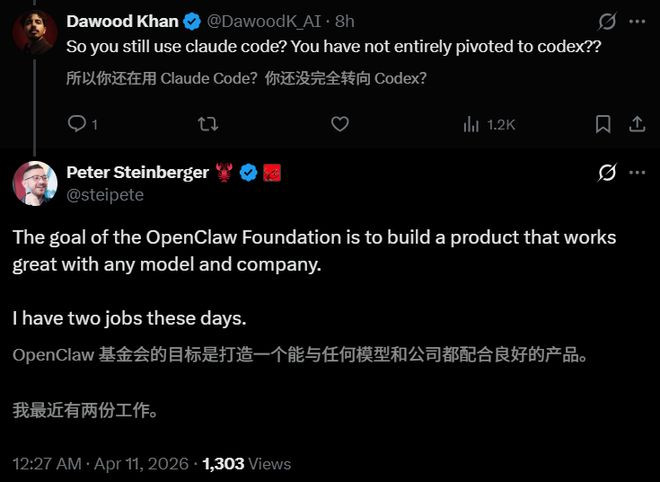Image resolution: width=660 pixels, height=482 pixels.
Task: Like Dawood Khan's tweet
Action: click(x=340, y=124)
